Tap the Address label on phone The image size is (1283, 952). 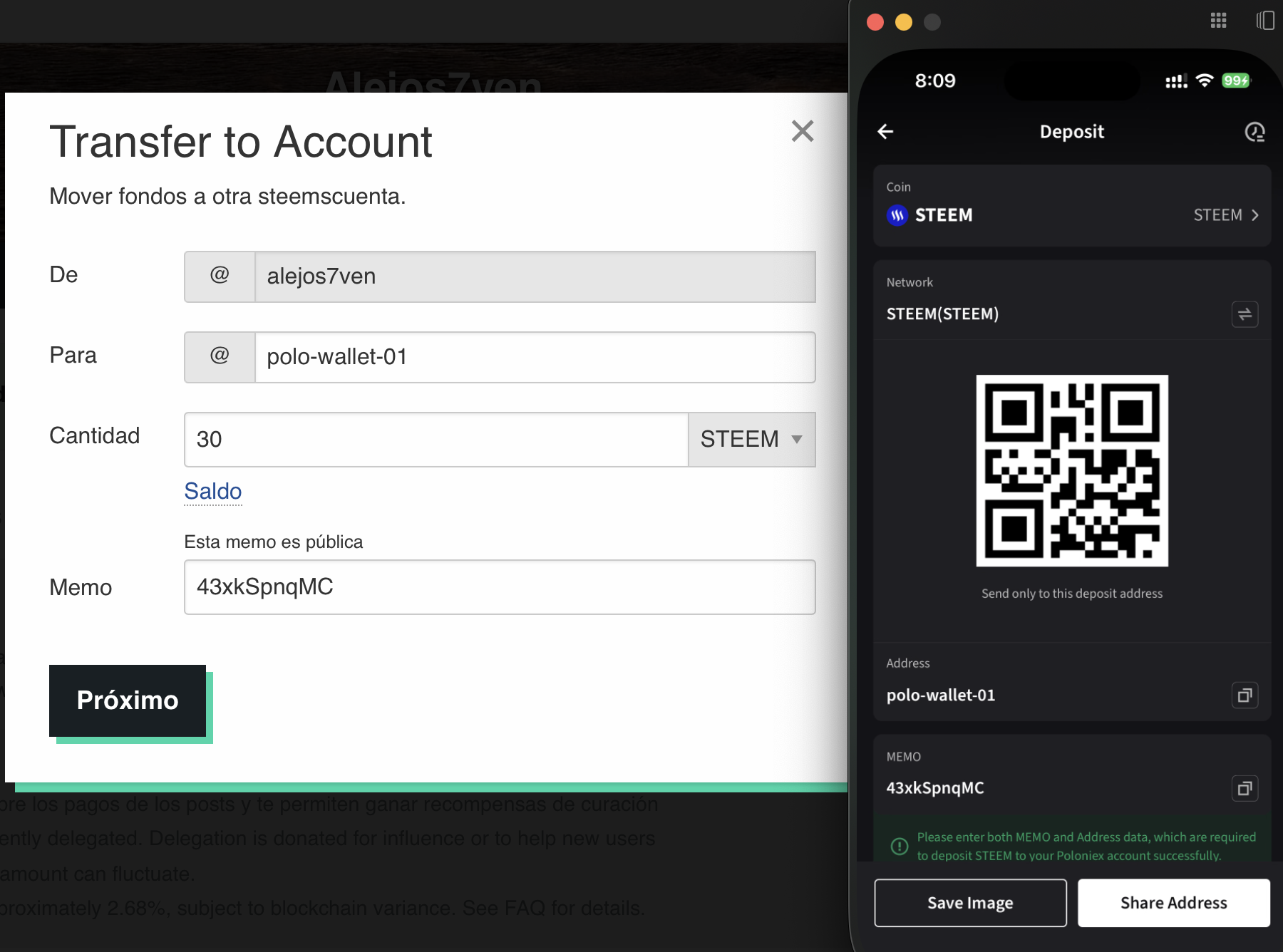(x=908, y=663)
